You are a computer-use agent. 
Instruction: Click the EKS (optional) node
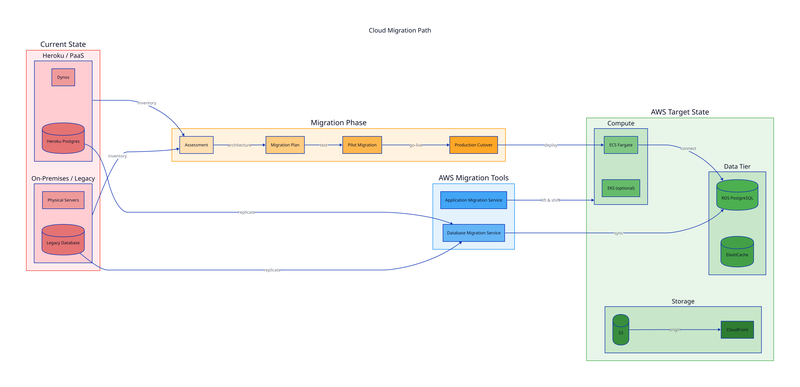(621, 188)
